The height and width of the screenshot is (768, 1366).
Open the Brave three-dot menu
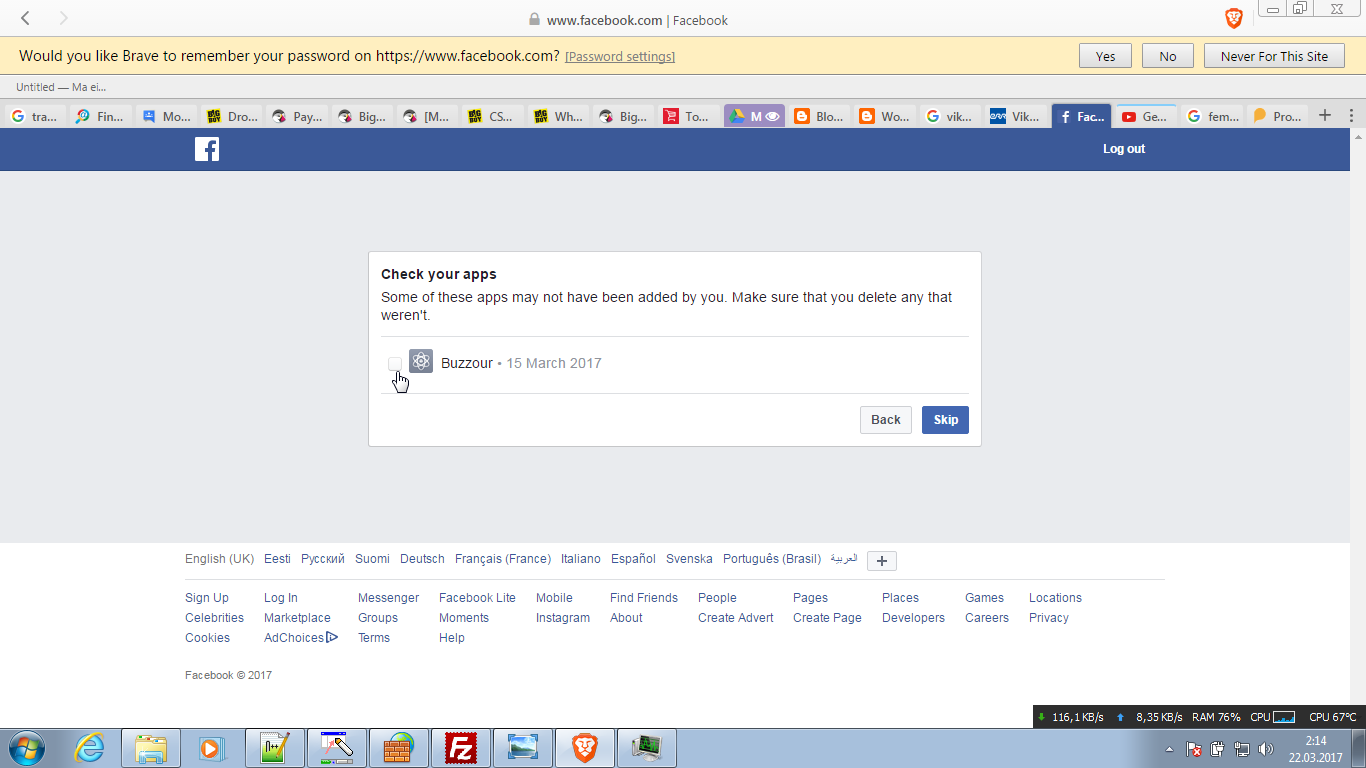[1351, 115]
